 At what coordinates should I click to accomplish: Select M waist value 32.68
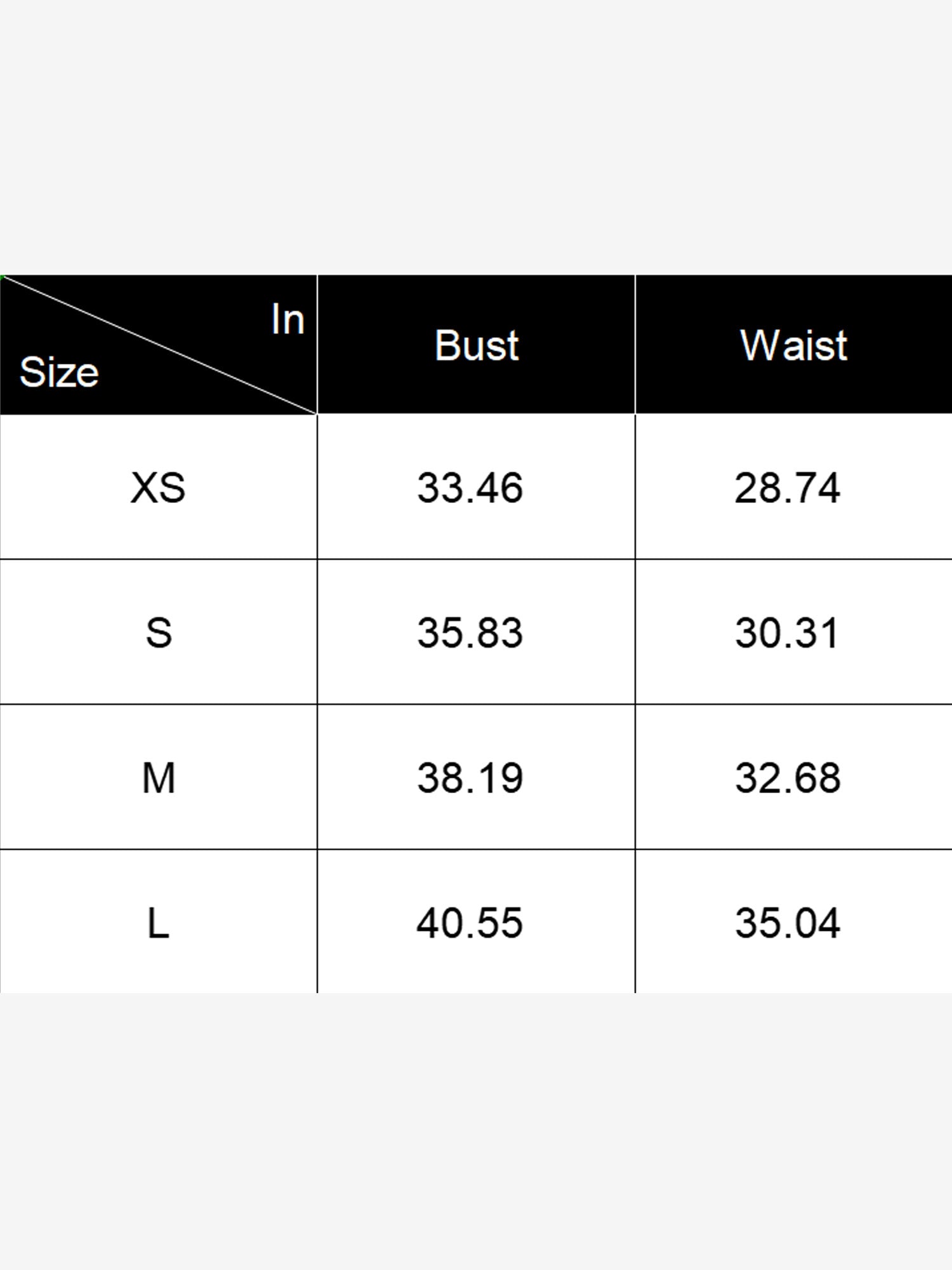click(x=787, y=777)
